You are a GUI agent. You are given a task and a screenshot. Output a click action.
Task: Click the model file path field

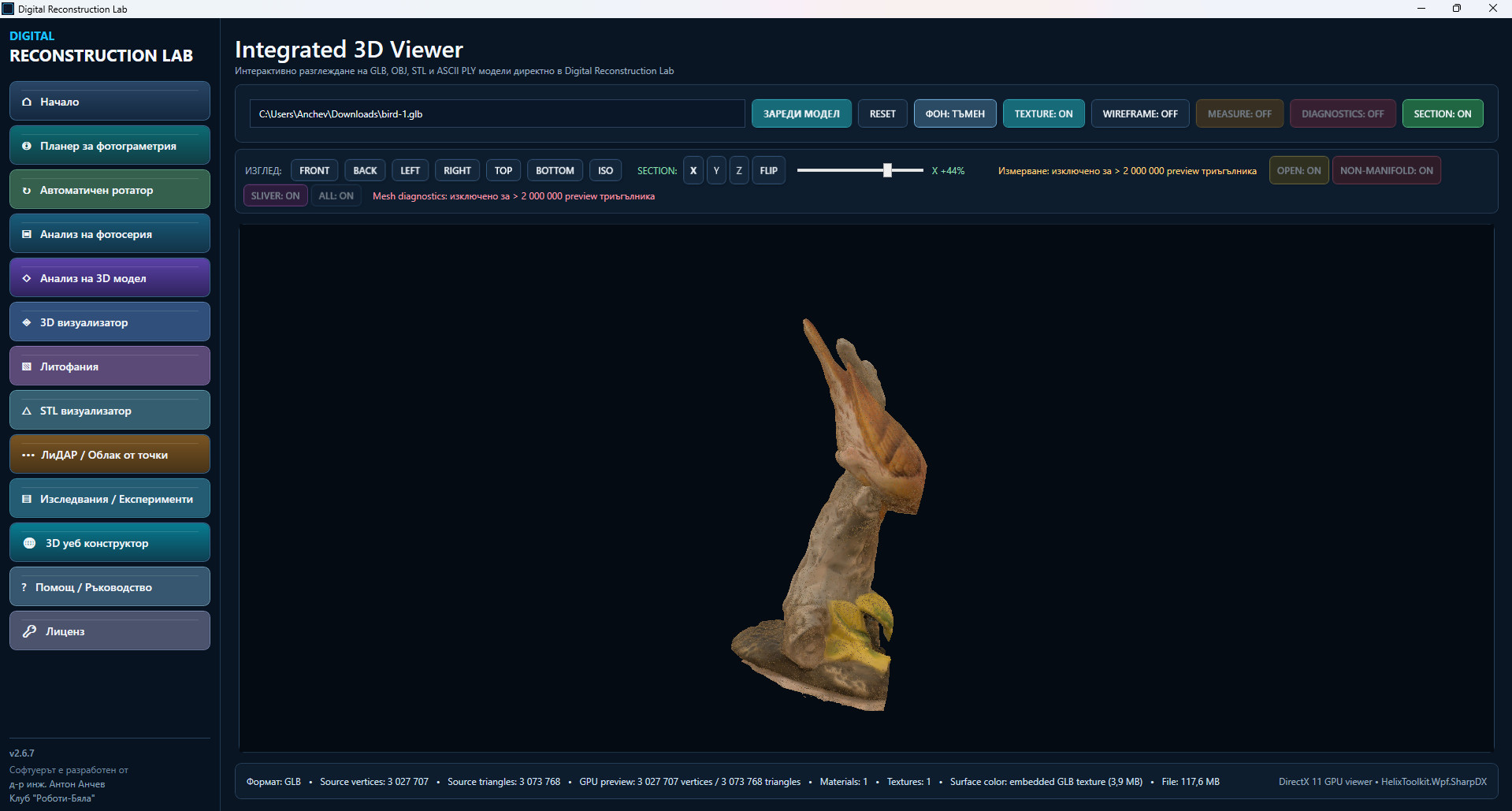pyautogui.click(x=497, y=113)
